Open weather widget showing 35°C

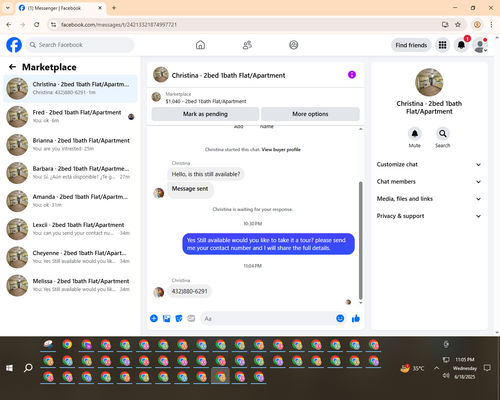coord(413,368)
